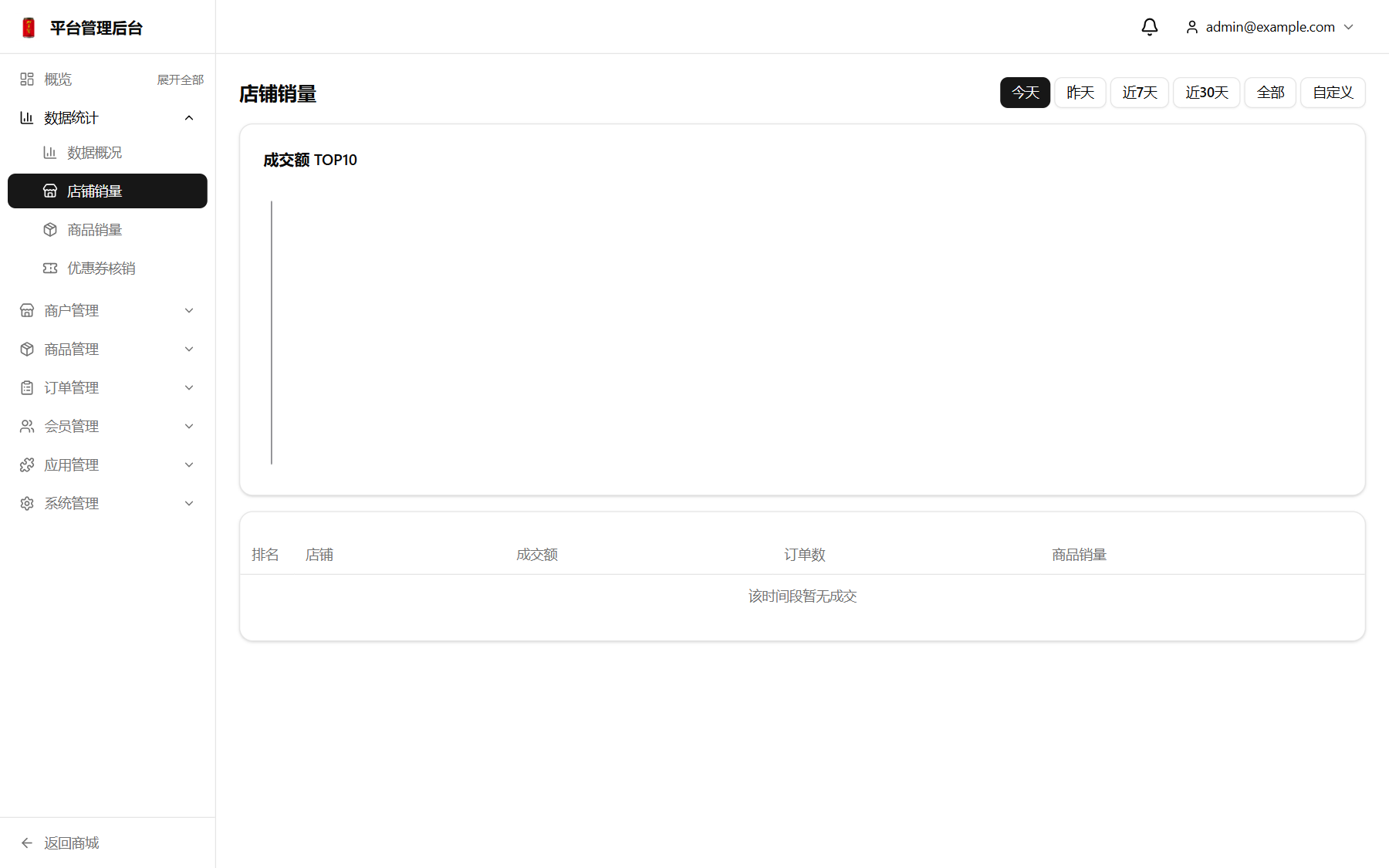Click the 商品管理 package icon
This screenshot has height=868, width=1389.
pyautogui.click(x=27, y=350)
